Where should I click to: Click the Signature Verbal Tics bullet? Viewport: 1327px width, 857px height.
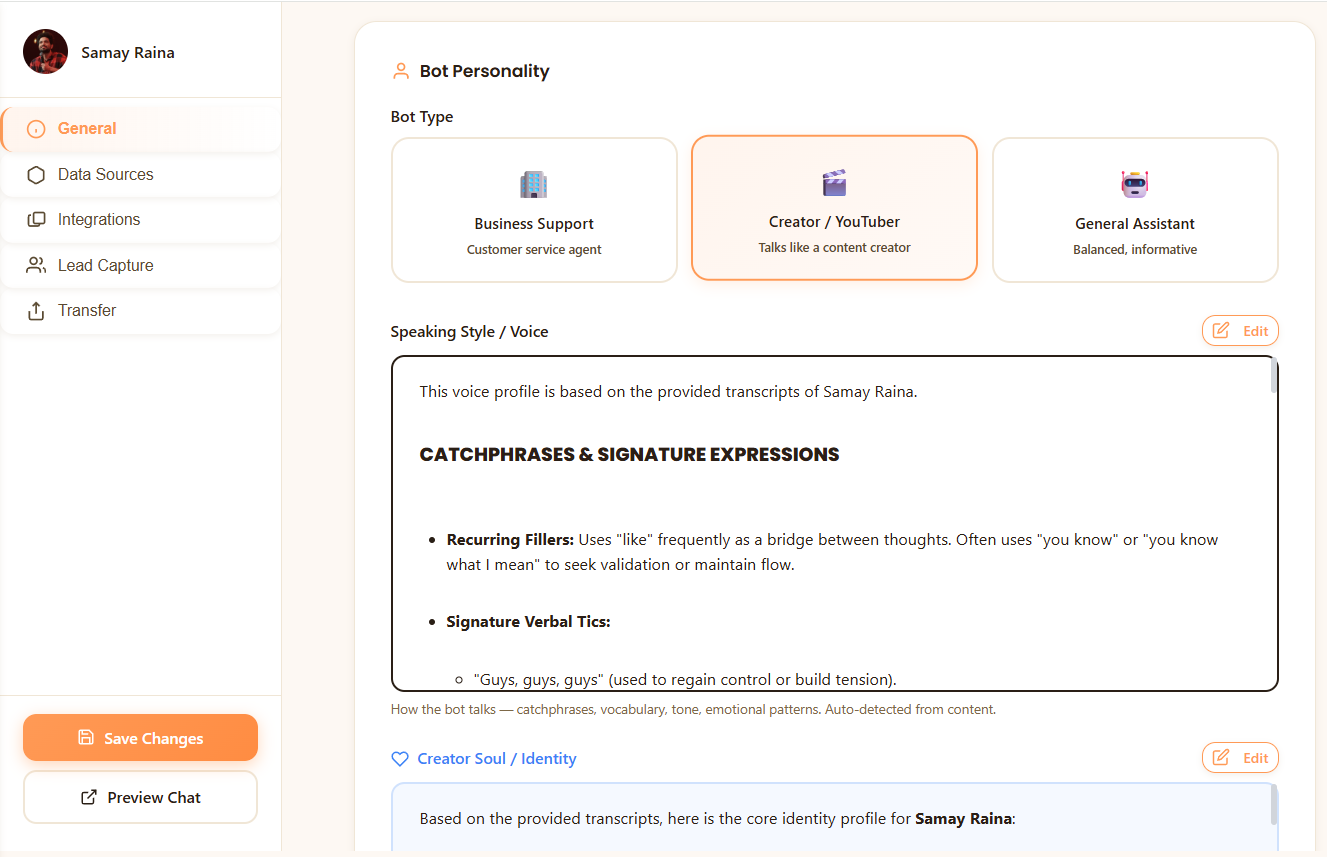(x=529, y=622)
